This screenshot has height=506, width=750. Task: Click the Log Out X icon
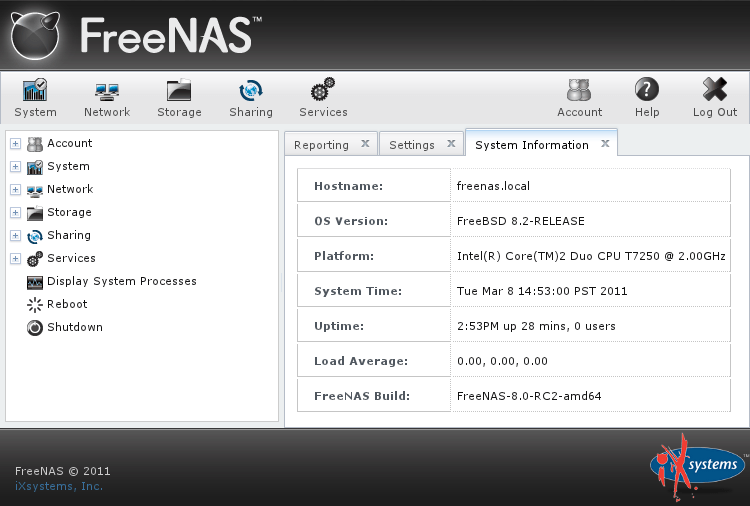[715, 89]
